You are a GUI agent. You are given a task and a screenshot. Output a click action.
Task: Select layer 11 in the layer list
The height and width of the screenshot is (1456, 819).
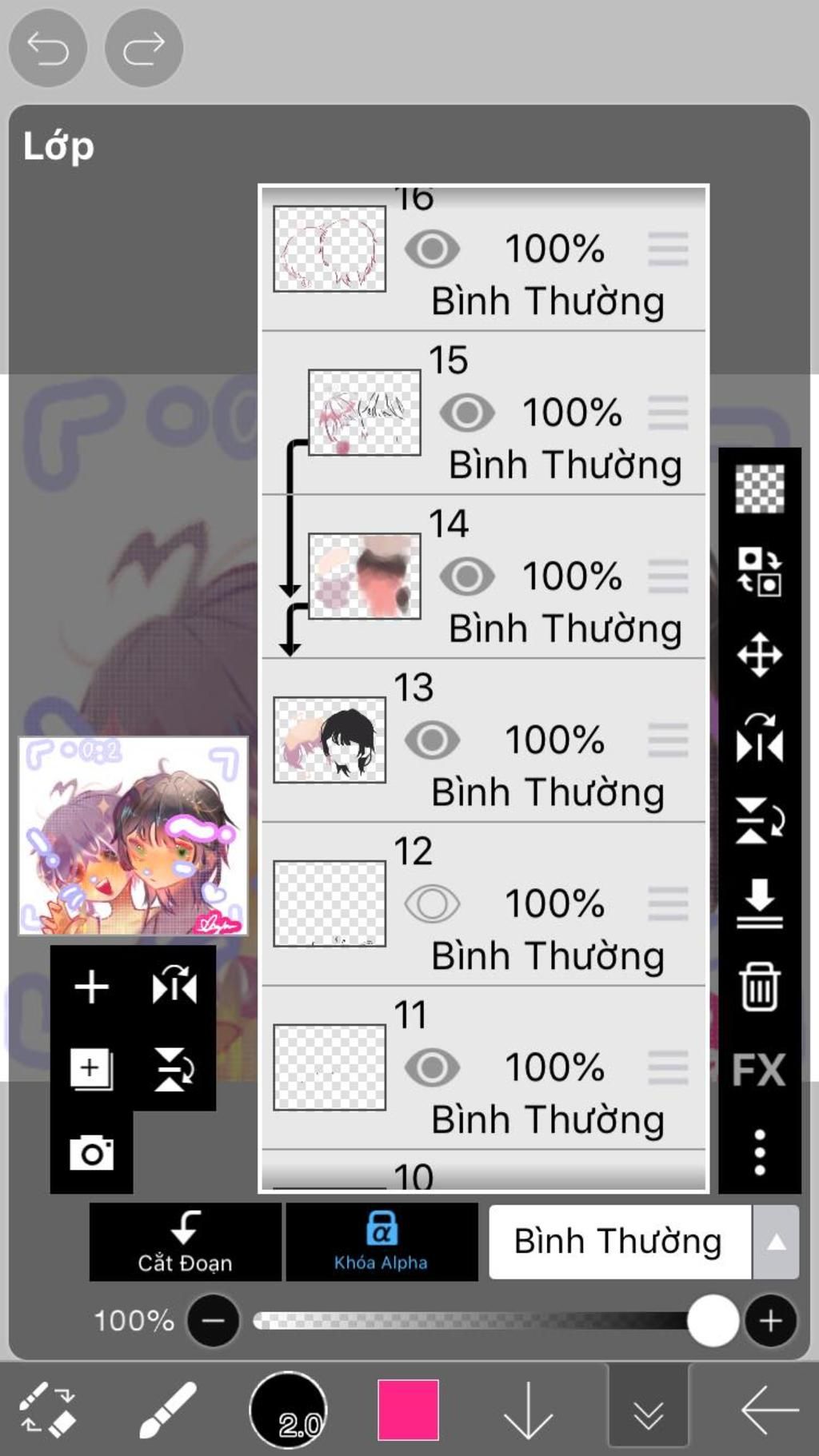point(483,1068)
